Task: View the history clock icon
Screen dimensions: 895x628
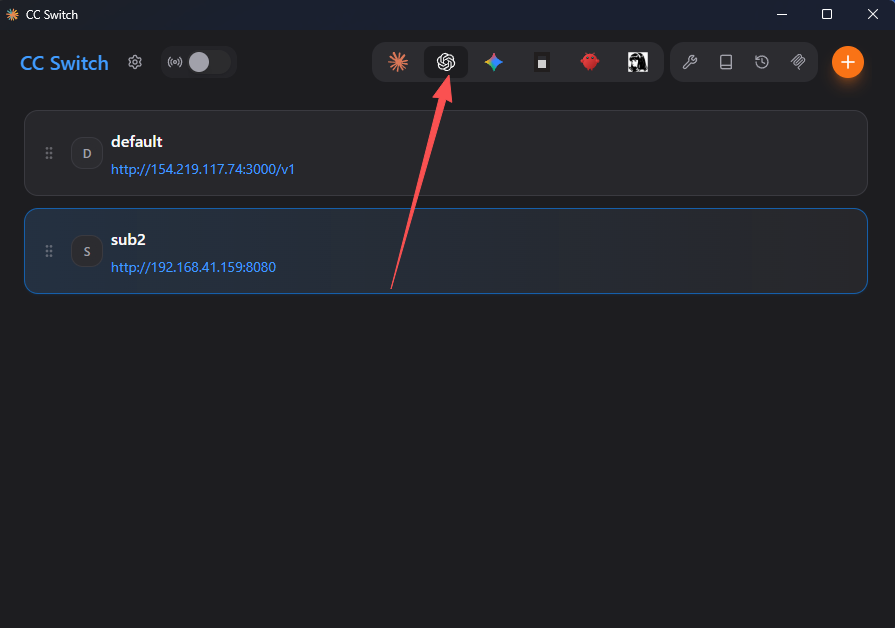Action: pyautogui.click(x=761, y=62)
